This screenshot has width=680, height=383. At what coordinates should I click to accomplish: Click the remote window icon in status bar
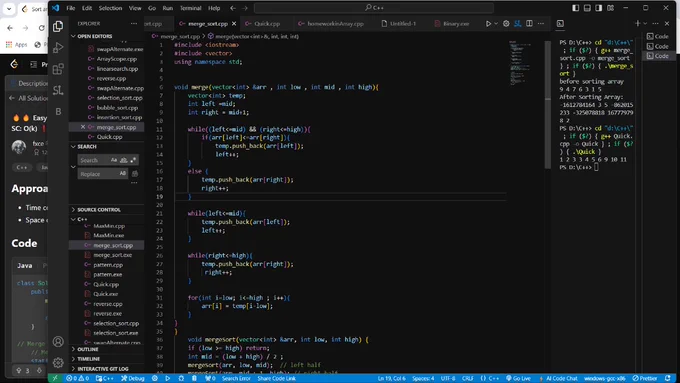point(55,378)
